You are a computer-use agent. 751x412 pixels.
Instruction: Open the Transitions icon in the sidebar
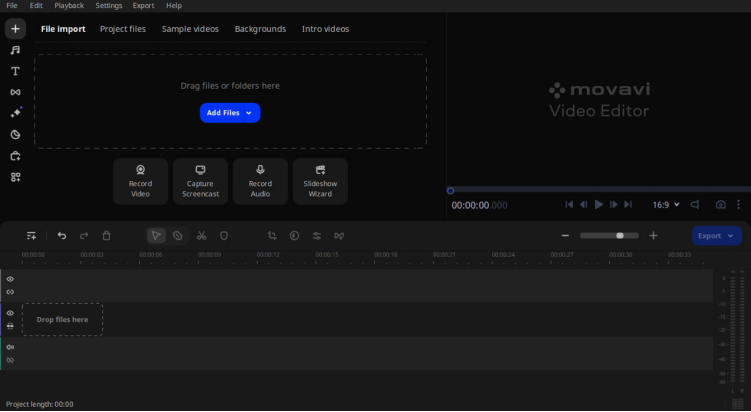point(15,92)
